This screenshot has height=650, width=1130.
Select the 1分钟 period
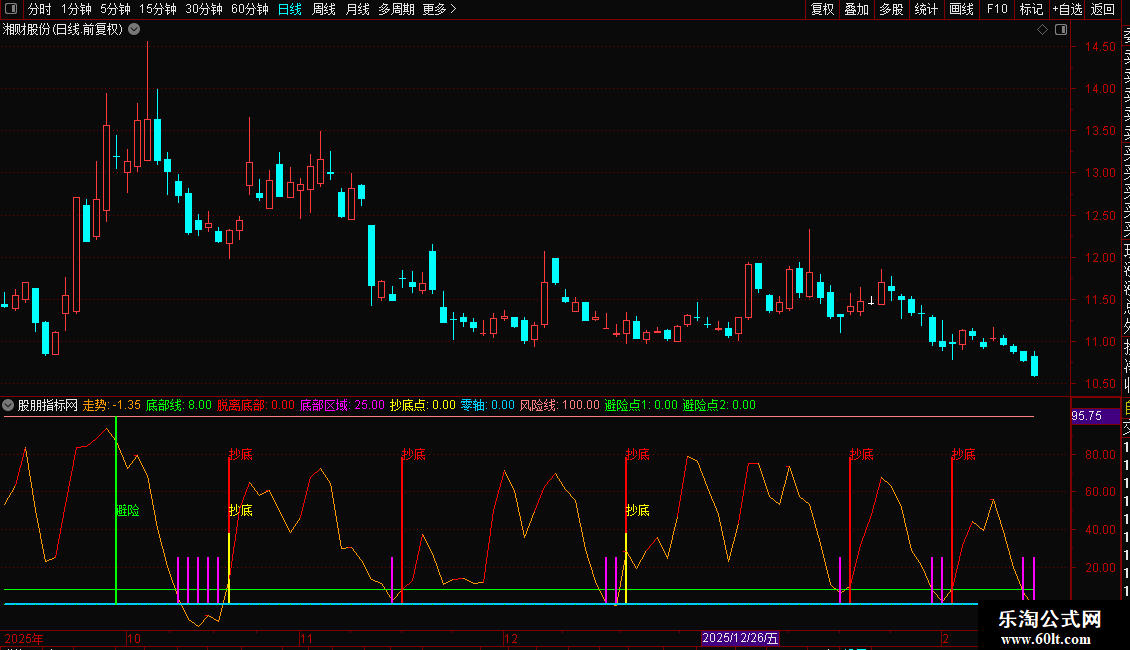76,9
